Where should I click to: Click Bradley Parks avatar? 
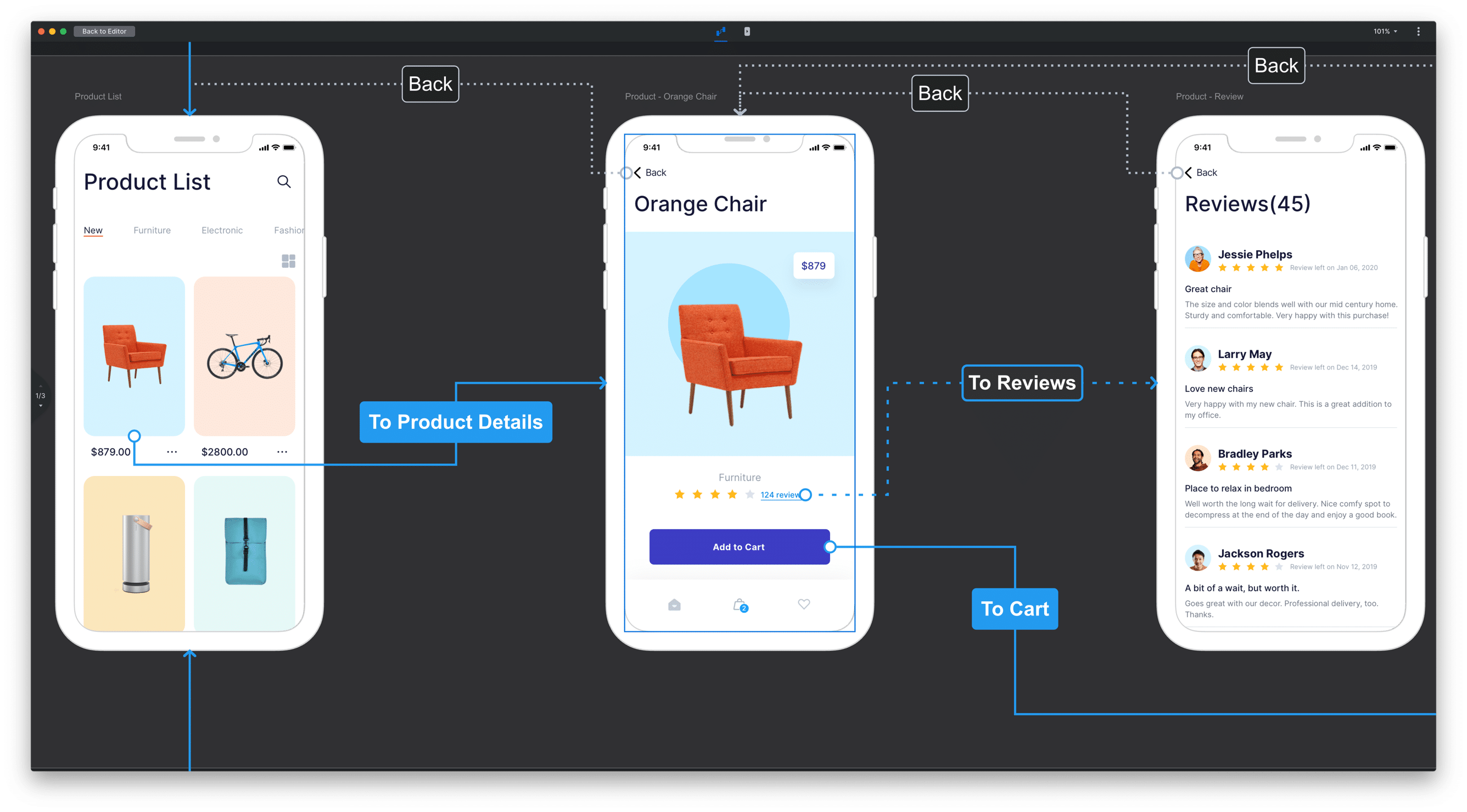click(x=1197, y=458)
